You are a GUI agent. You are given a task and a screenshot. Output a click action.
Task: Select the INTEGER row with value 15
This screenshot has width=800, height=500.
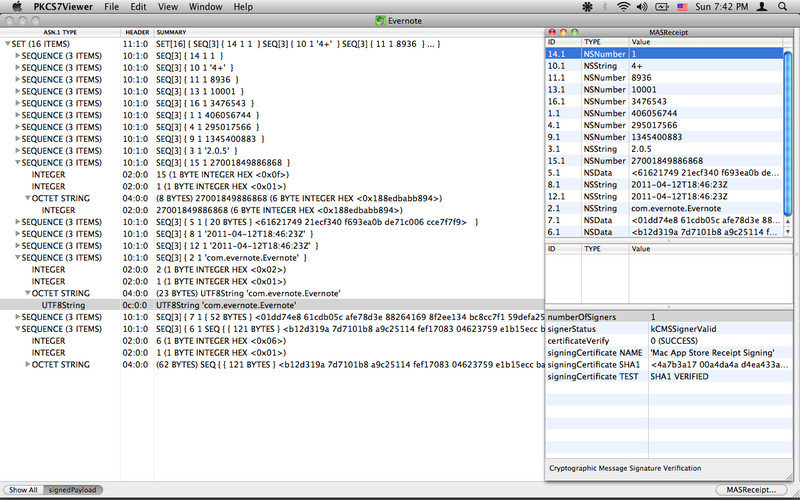[x=272, y=174]
